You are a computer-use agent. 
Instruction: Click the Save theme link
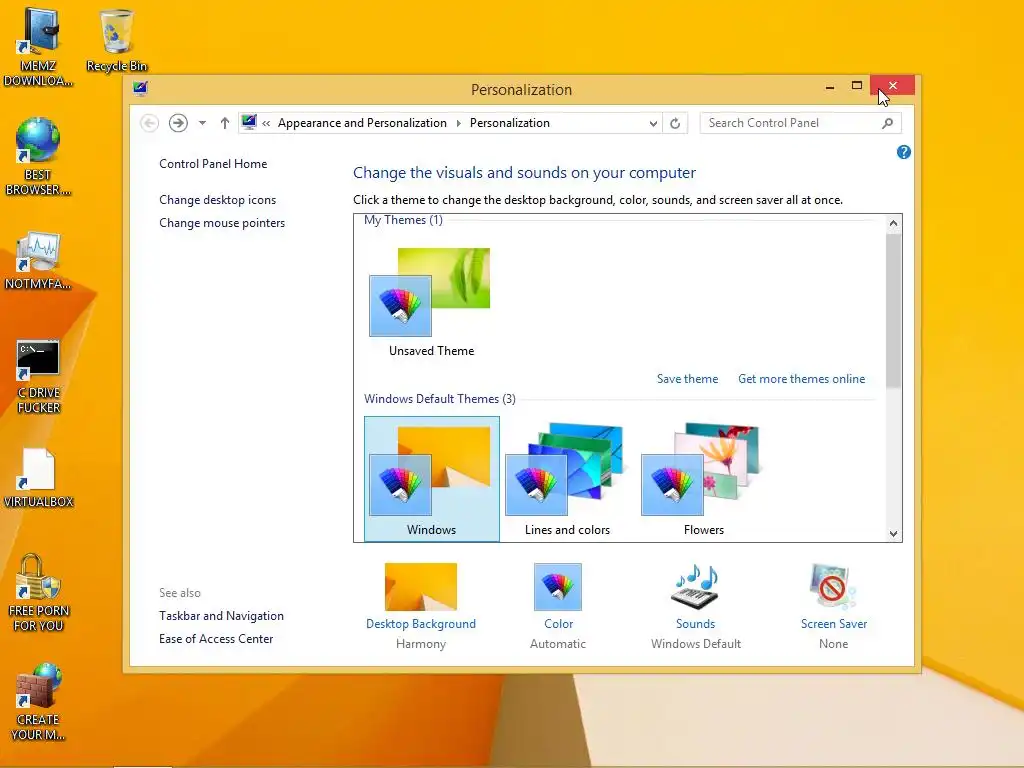click(x=688, y=379)
